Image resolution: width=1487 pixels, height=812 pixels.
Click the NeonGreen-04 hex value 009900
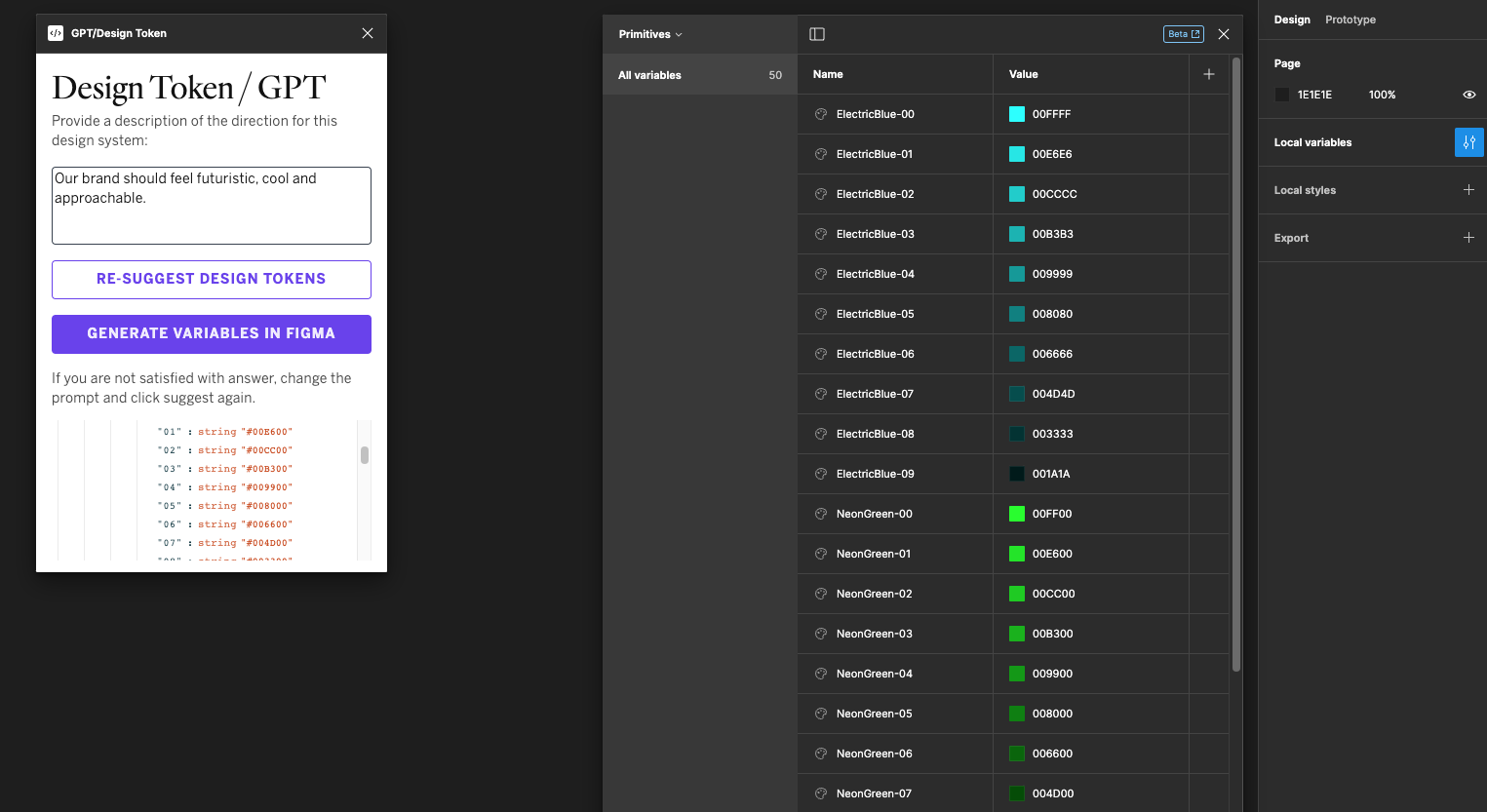(x=1052, y=674)
